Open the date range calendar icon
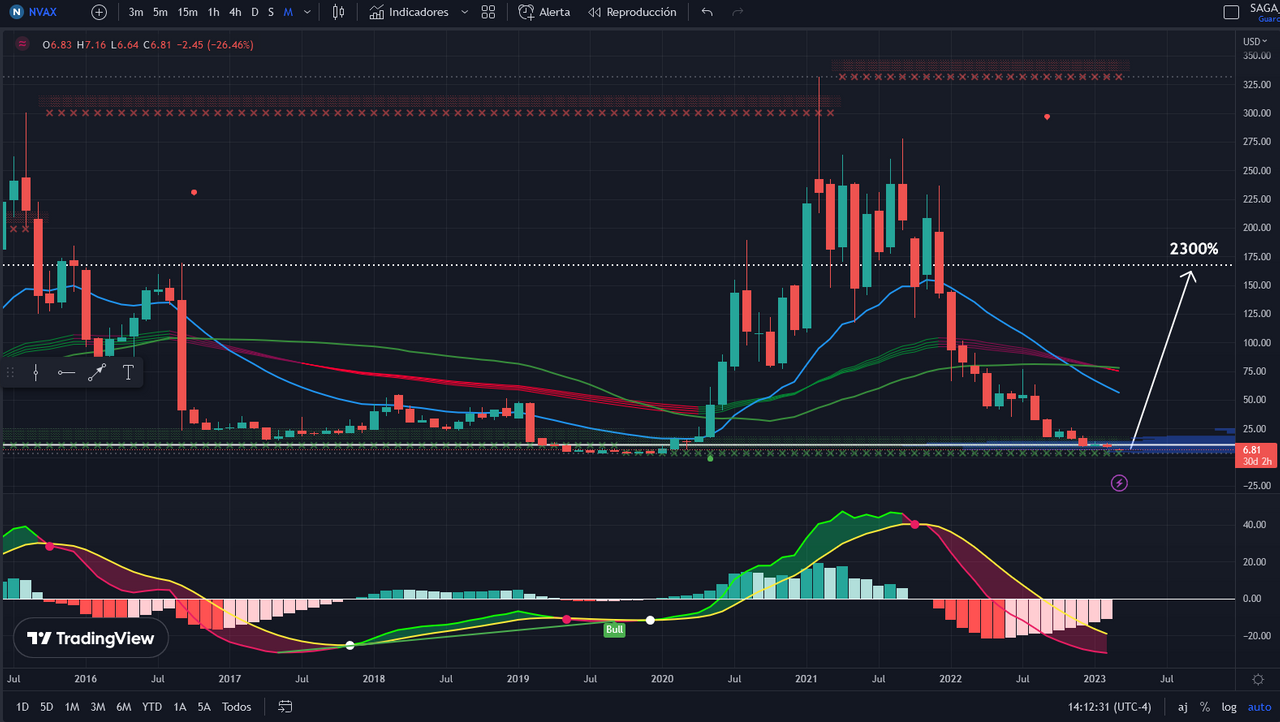This screenshot has width=1280, height=722. (285, 707)
